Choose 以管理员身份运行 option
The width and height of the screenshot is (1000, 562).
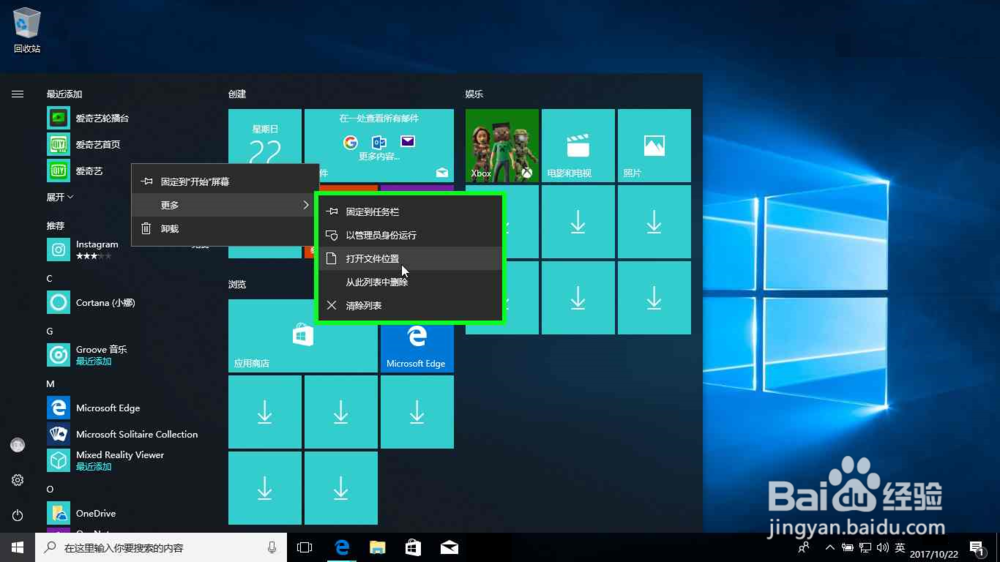(x=409, y=235)
